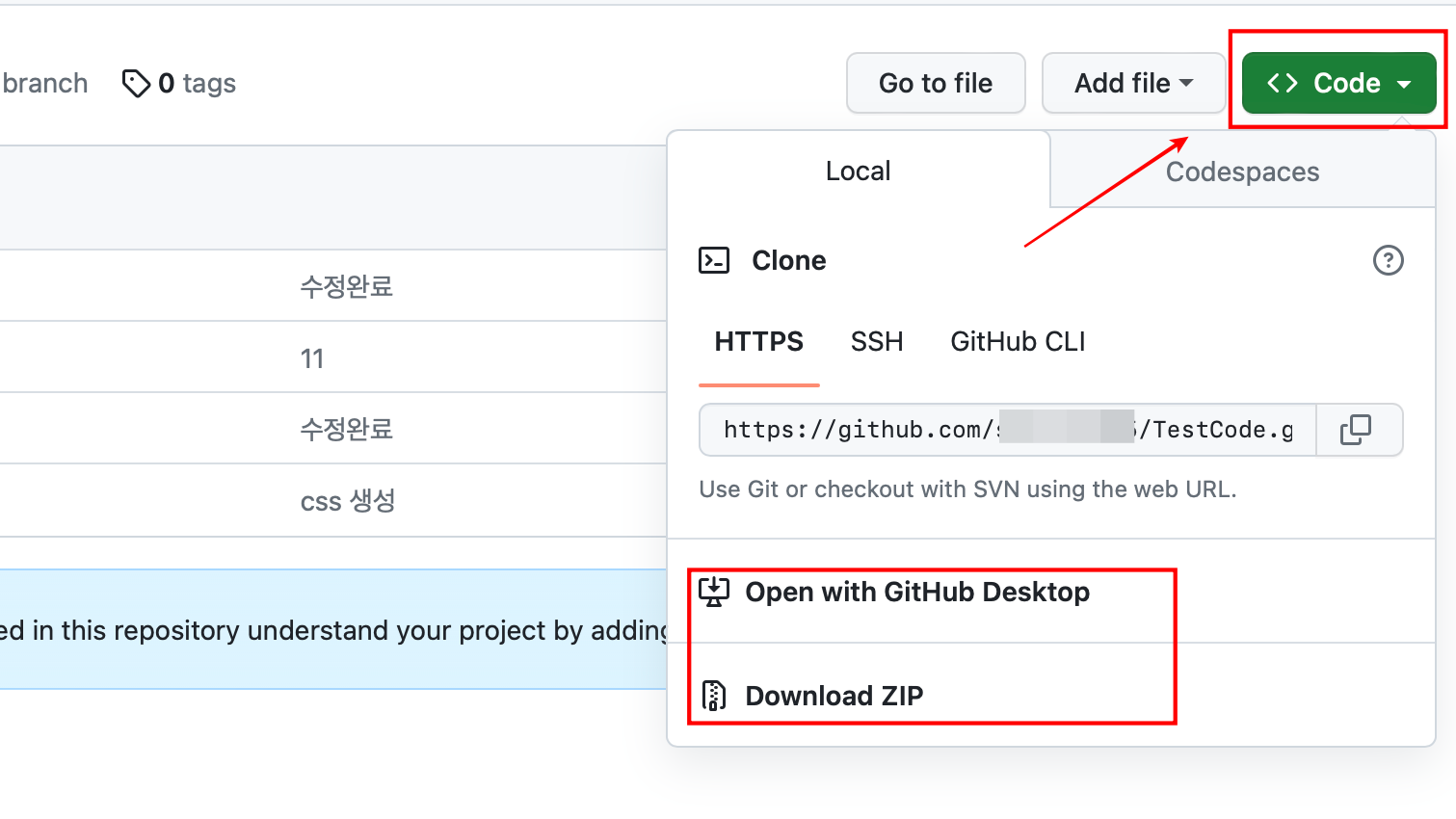Click the Go to file button
The image size is (1456, 819).
pyautogui.click(x=935, y=83)
